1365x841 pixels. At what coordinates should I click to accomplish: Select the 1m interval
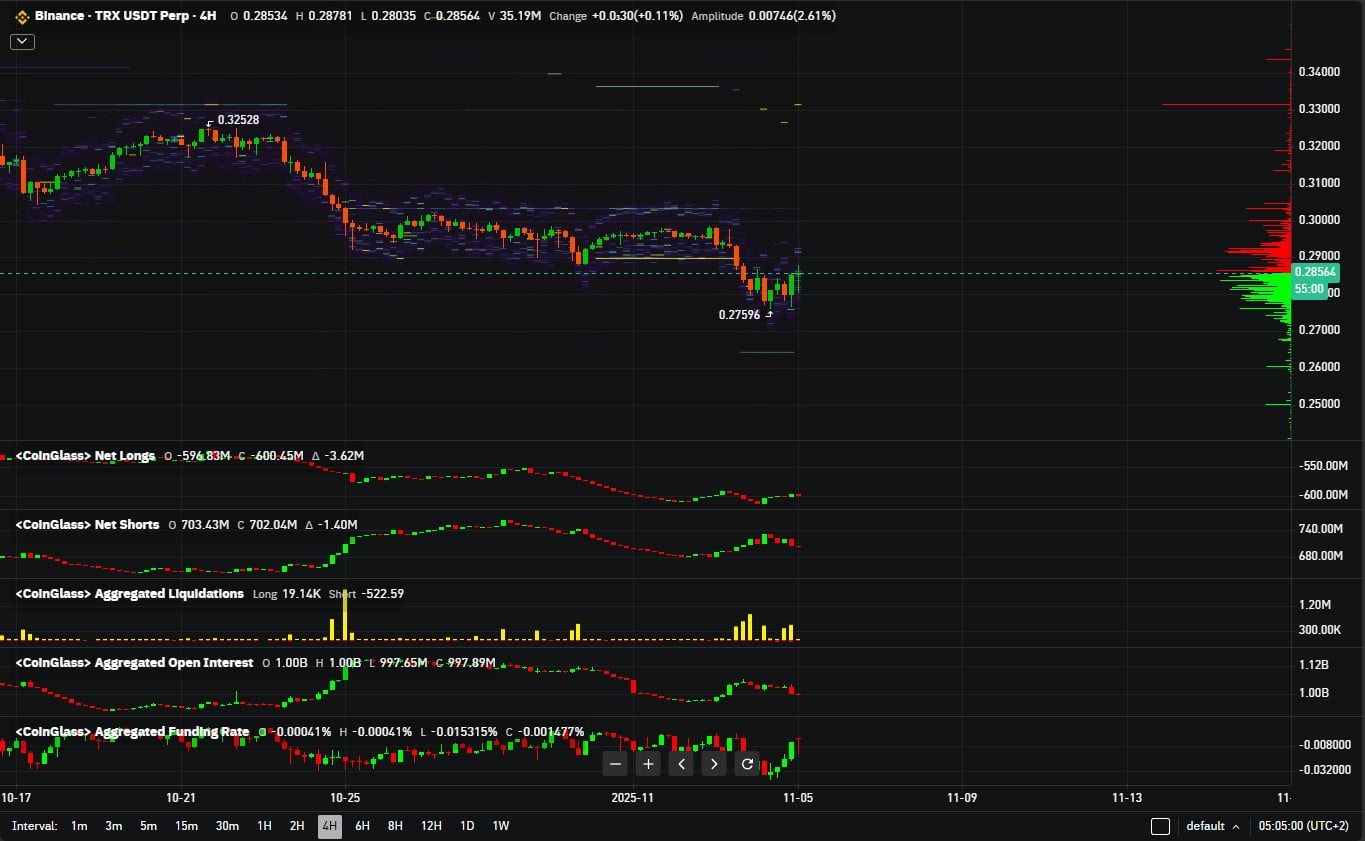click(79, 826)
